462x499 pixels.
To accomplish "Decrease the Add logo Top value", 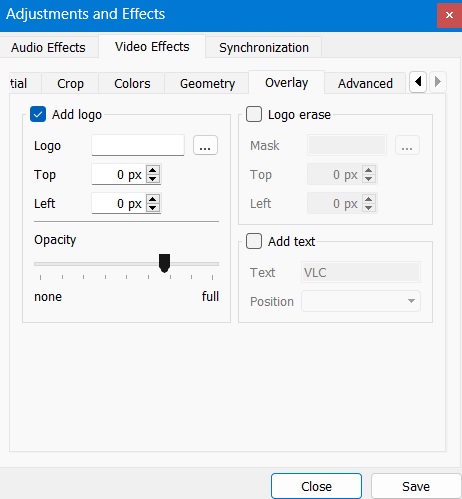I will tap(153, 179).
